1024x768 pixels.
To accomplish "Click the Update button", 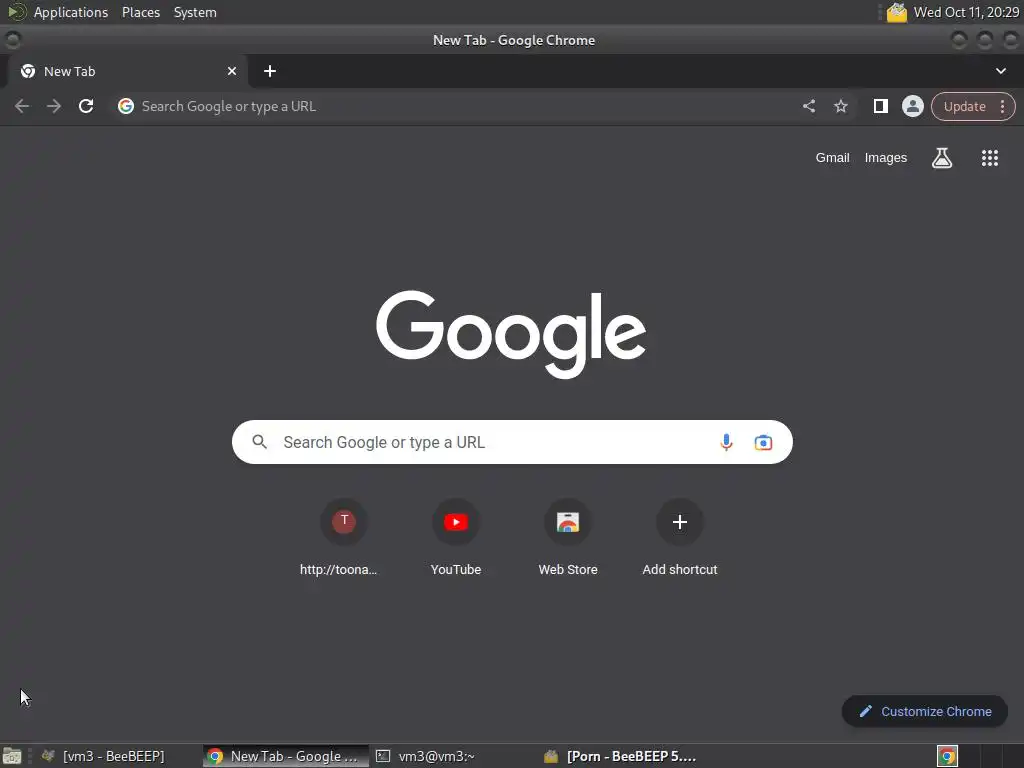I will [x=964, y=106].
